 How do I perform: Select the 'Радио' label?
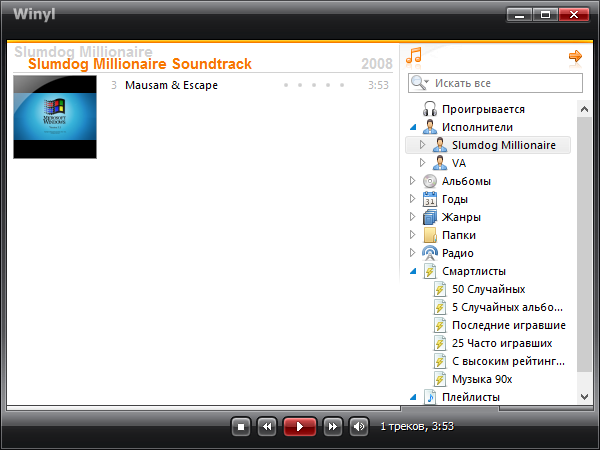click(458, 253)
